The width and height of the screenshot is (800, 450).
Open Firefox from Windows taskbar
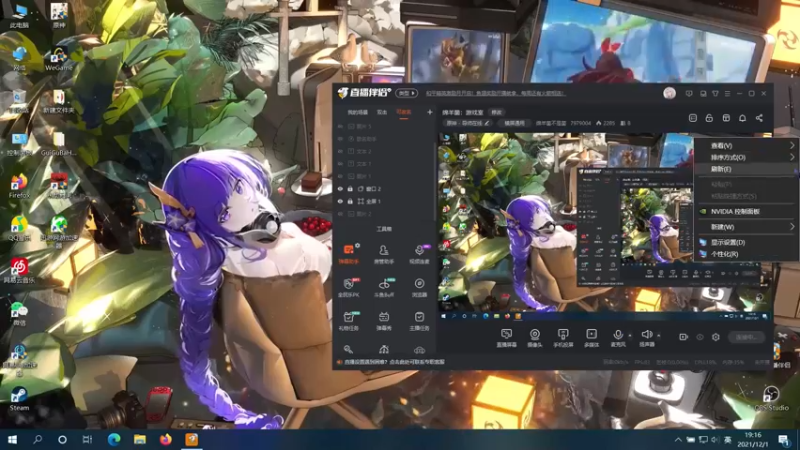point(165,439)
